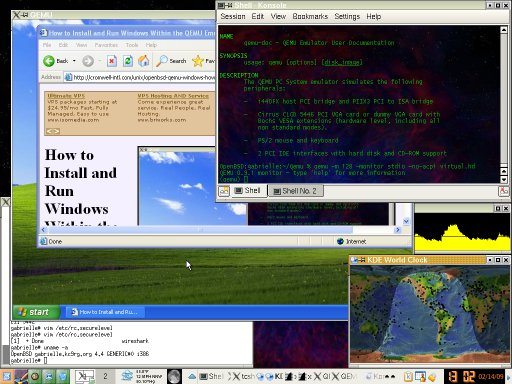Screen dimensions: 512x384
Task: Open the Konsole Settings menu
Action: (347, 16)
